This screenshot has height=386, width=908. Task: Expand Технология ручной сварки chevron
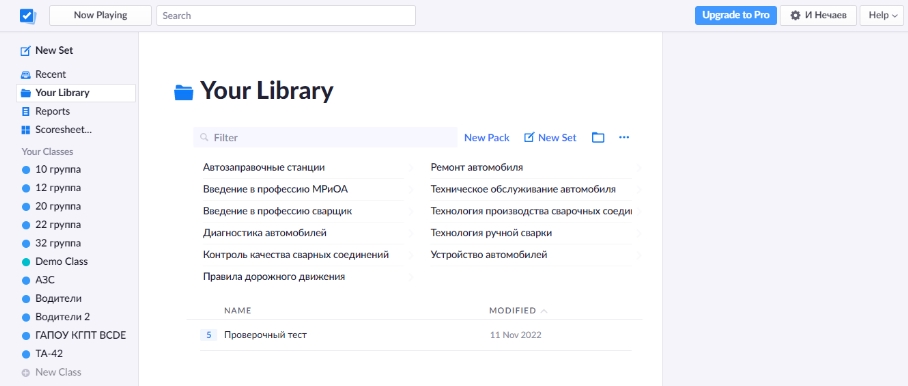pyautogui.click(x=639, y=234)
